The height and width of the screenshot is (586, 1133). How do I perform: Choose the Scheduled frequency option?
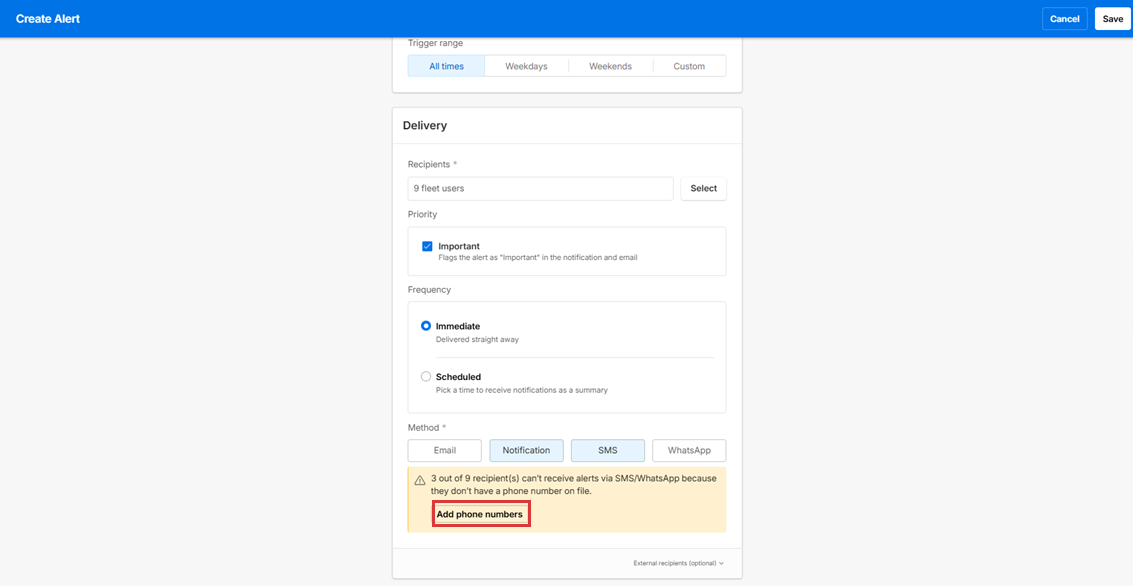click(x=426, y=377)
